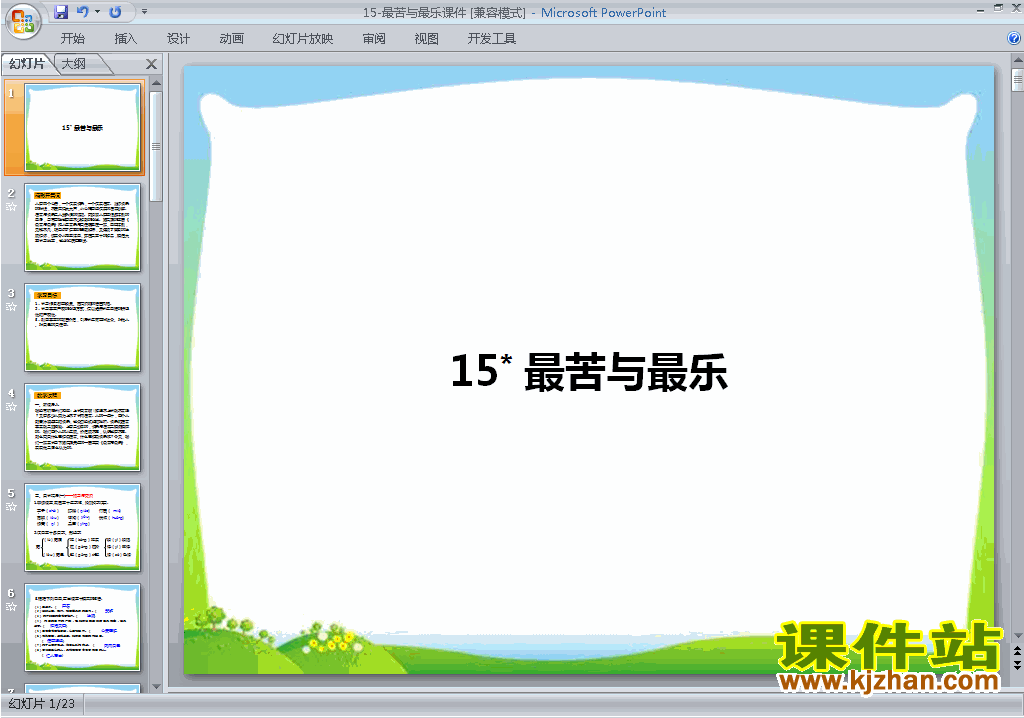1024x718 pixels.
Task: Play animations via star icon beside slide 5
Action: coord(11,507)
